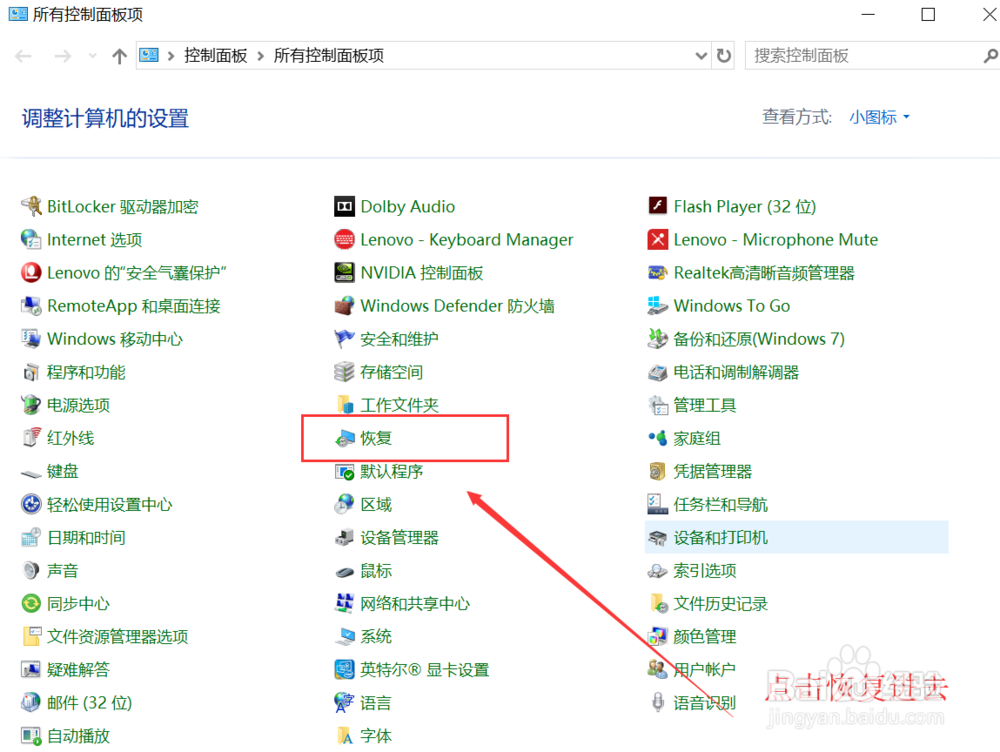This screenshot has width=1000, height=752.
Task: Open NVIDIA 控制面板 icon
Action: 344,273
